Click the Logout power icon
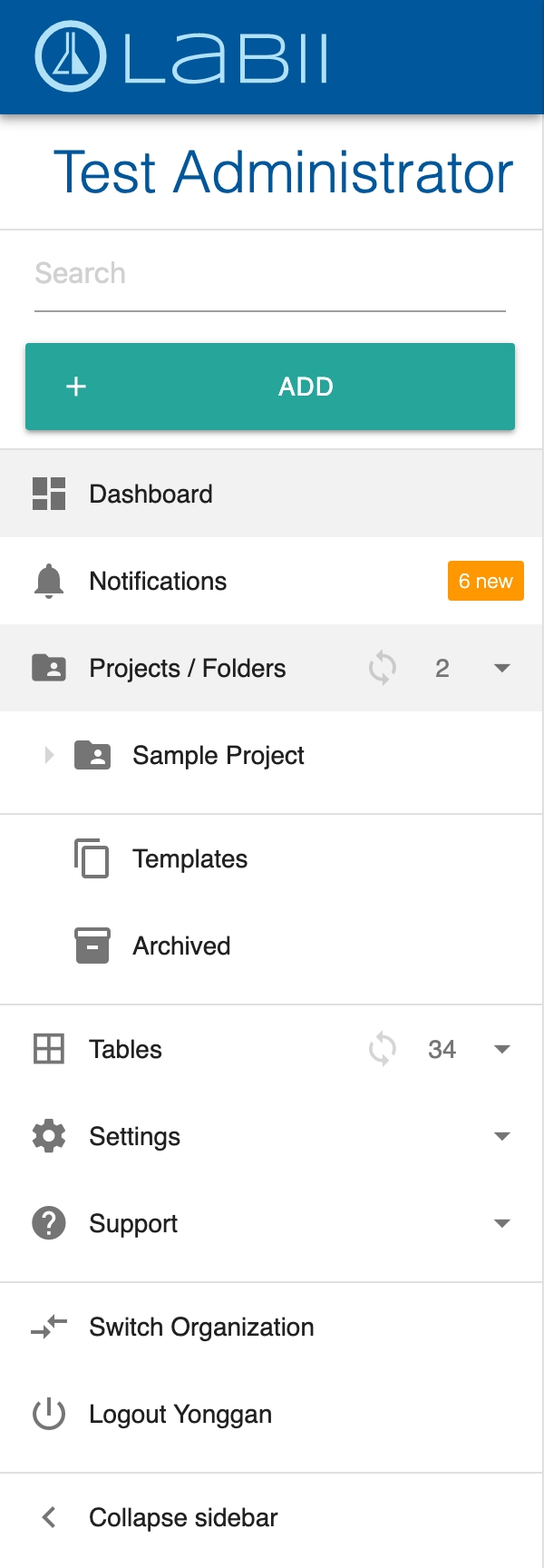This screenshot has height=1568, width=544. [49, 1414]
